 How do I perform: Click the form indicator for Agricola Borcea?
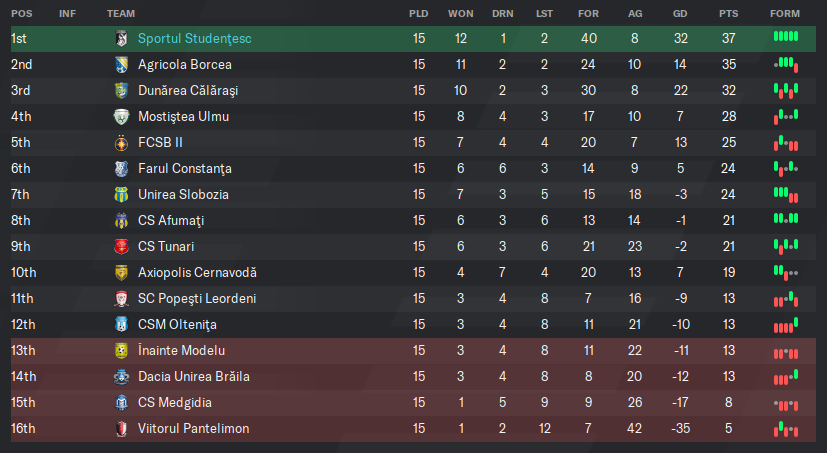(786, 64)
